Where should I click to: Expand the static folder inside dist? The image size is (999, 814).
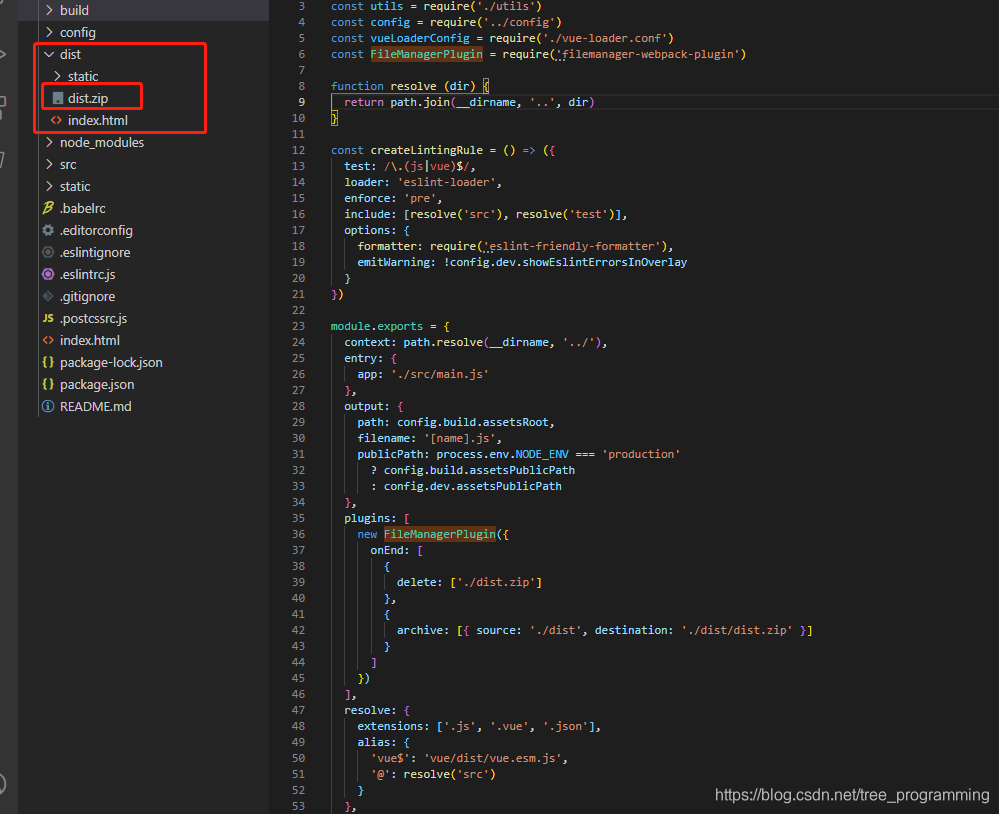pos(57,76)
